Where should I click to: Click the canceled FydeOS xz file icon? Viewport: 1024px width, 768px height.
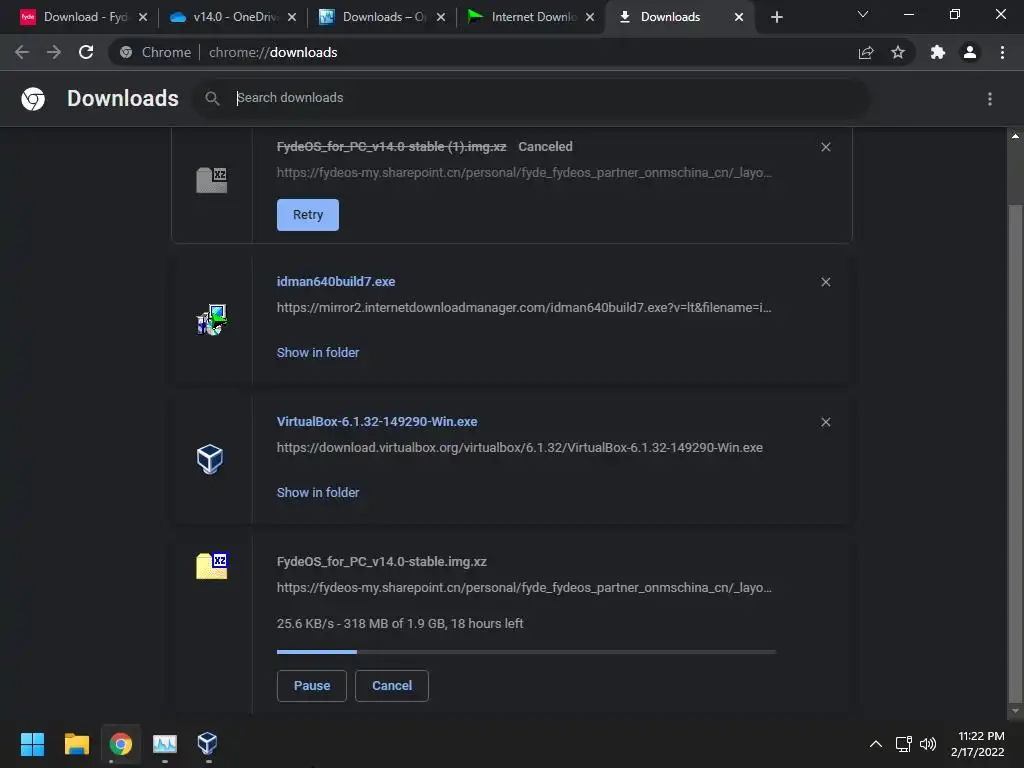pos(212,180)
